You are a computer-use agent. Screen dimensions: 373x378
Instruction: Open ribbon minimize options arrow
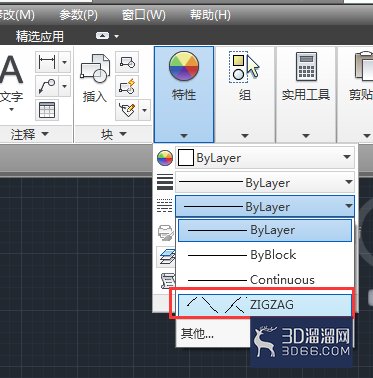(x=117, y=36)
